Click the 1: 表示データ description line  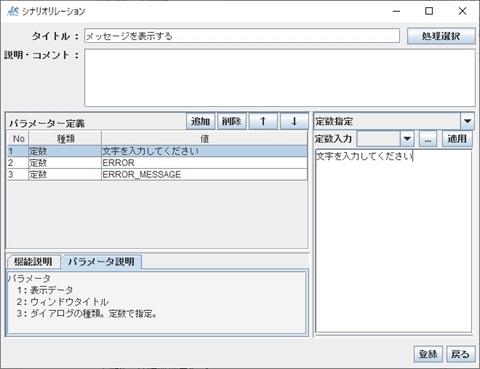45,290
